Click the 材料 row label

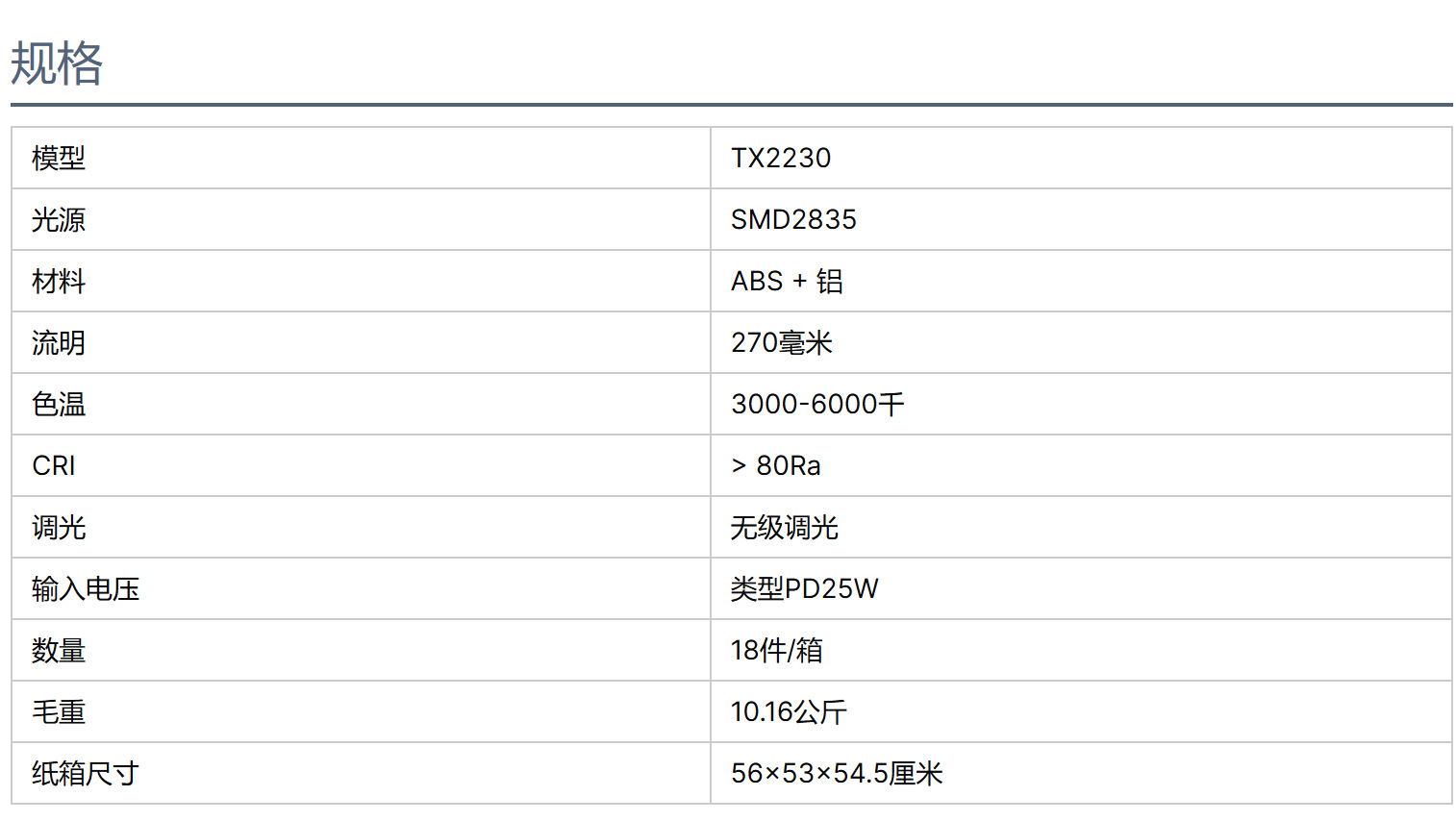[59, 282]
